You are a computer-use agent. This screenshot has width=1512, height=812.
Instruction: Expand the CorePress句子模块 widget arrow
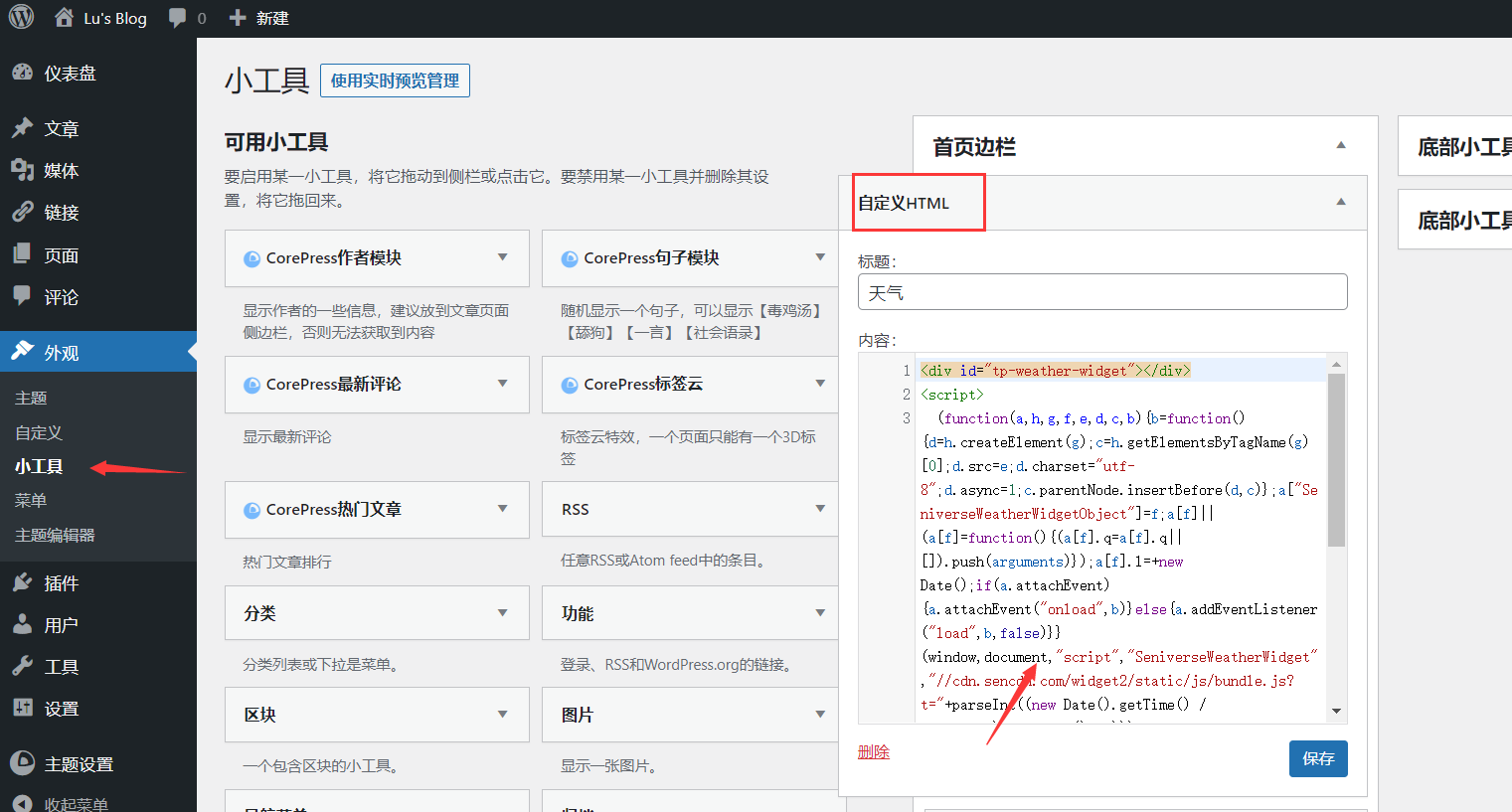820,257
